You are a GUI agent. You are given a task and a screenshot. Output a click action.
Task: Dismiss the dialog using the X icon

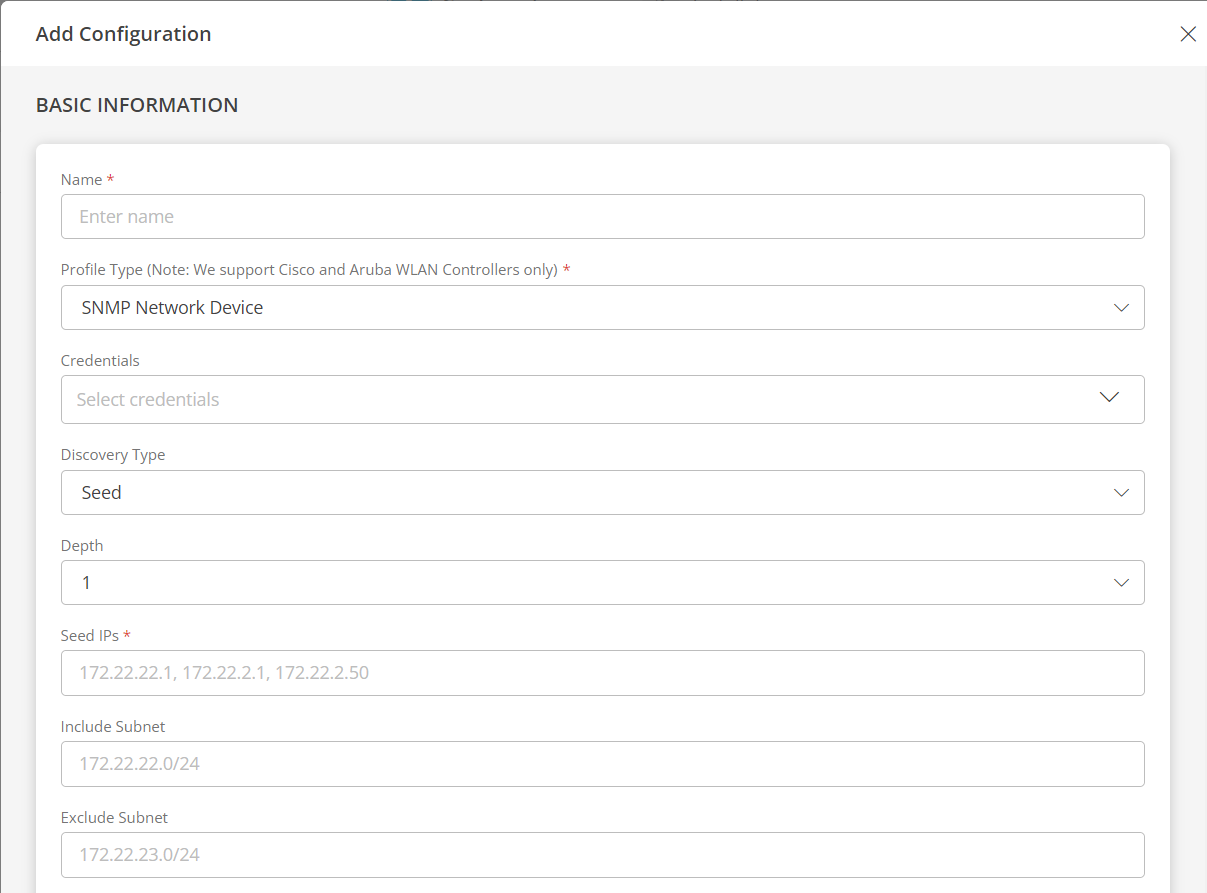1188,33
